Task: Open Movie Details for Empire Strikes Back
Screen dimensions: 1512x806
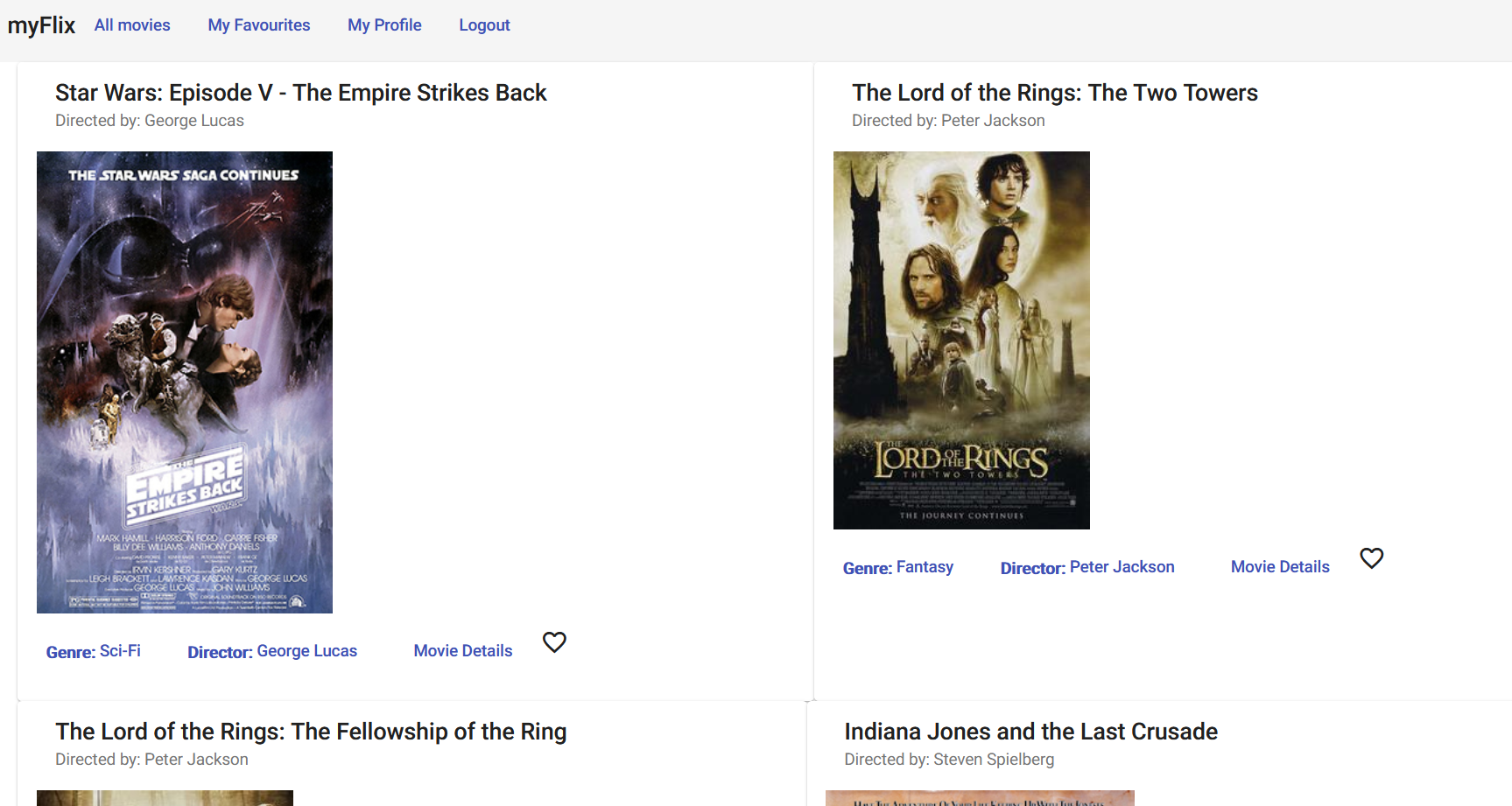Action: [x=462, y=650]
